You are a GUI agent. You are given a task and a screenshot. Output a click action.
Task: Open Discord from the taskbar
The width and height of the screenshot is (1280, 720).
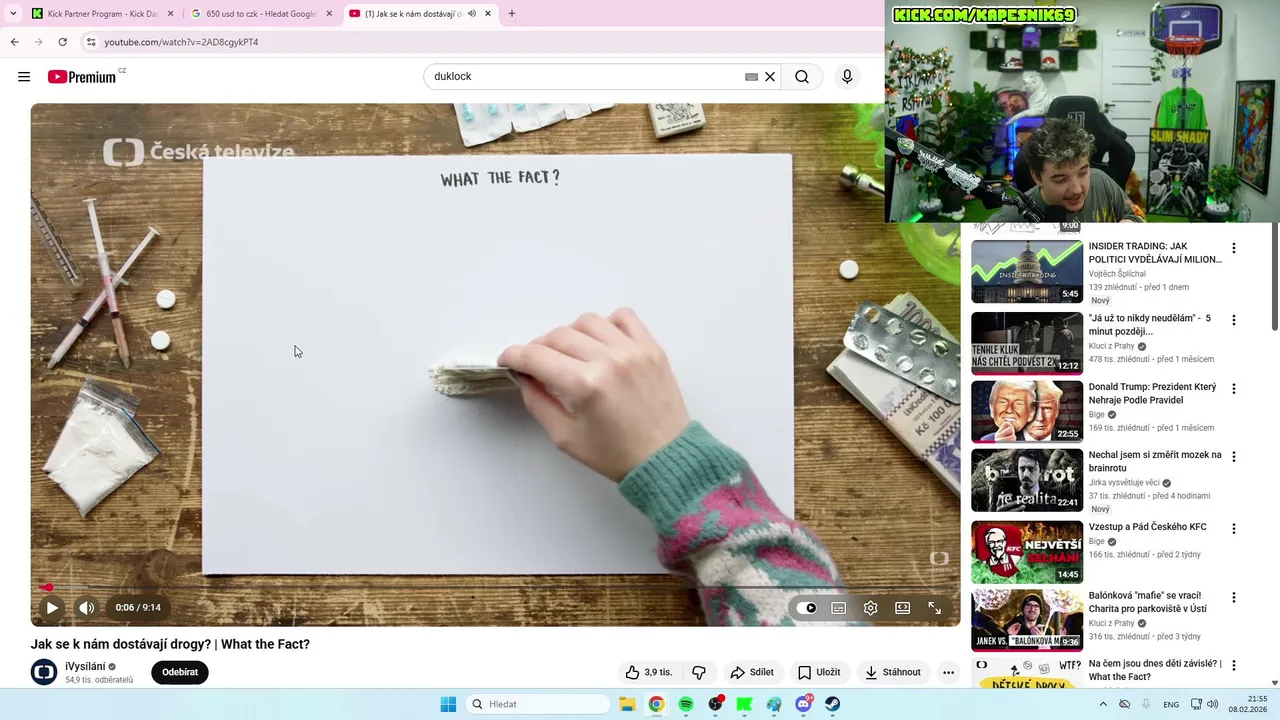tap(803, 704)
